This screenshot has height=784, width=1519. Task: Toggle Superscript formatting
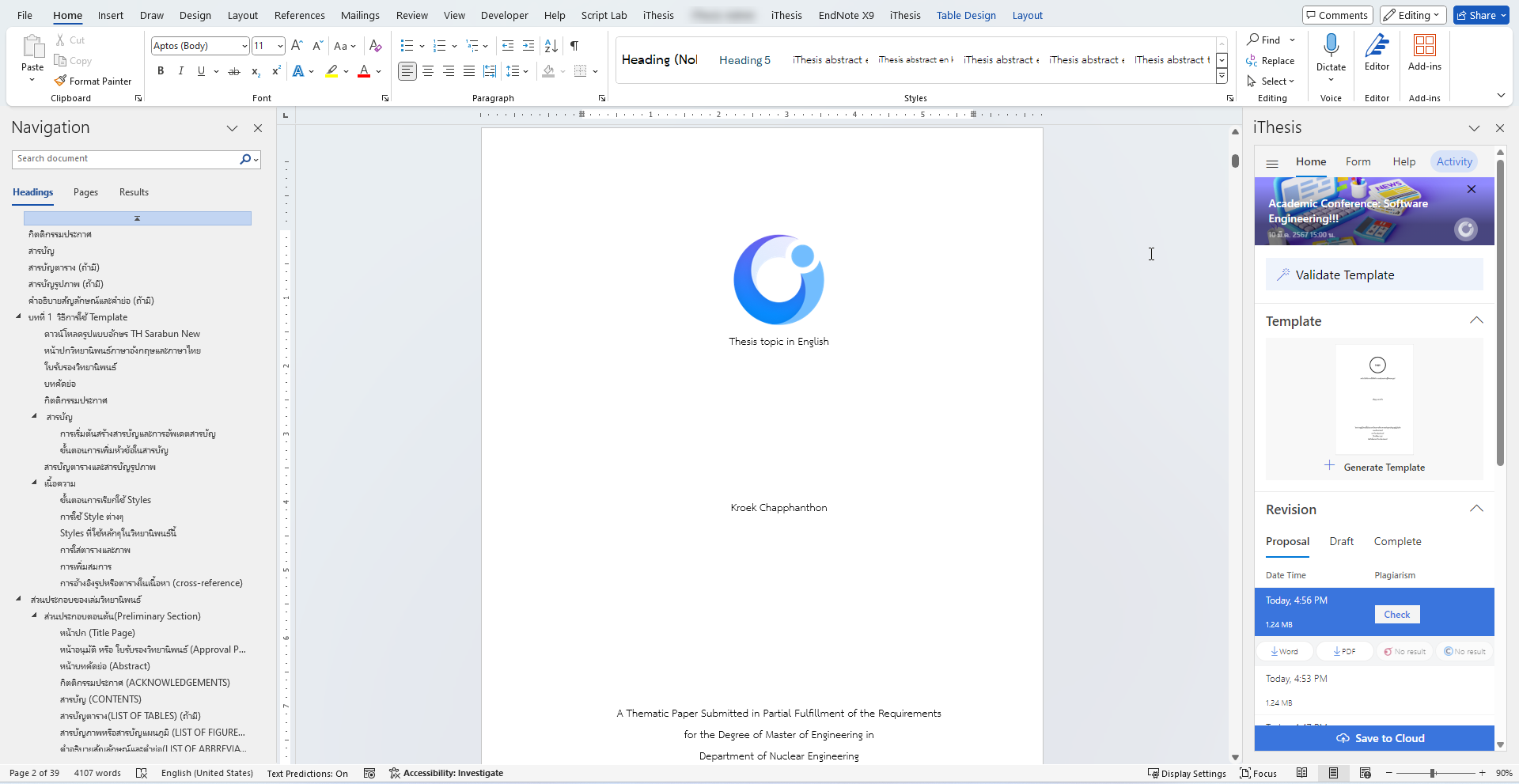click(276, 71)
